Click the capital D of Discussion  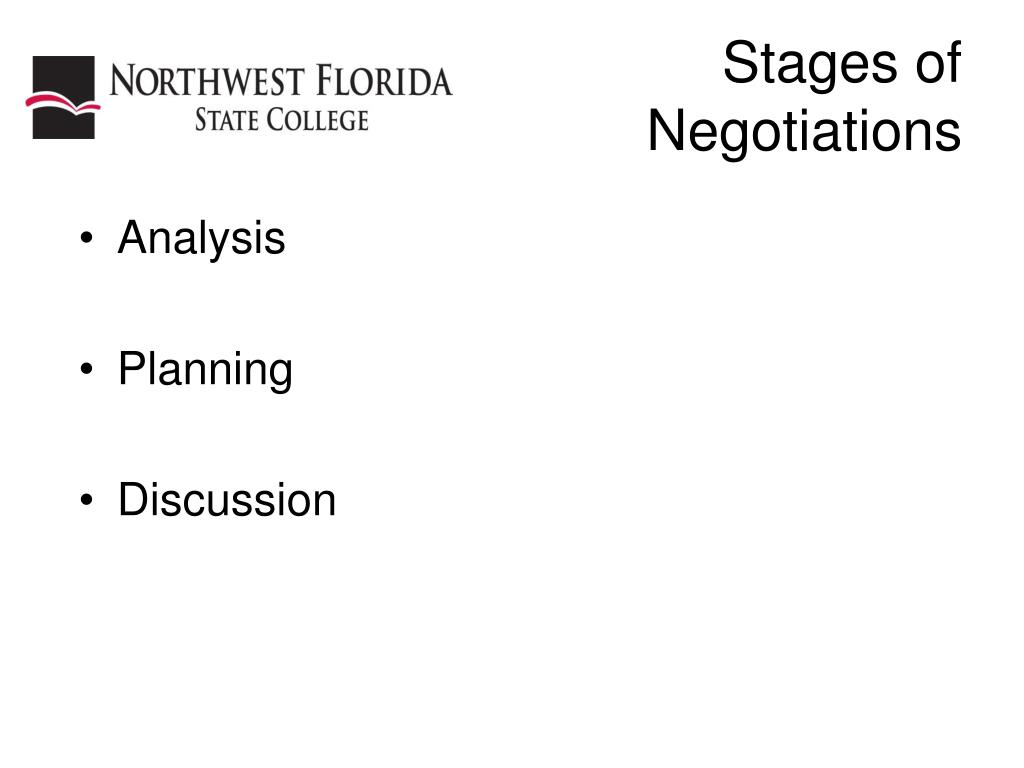(x=133, y=500)
